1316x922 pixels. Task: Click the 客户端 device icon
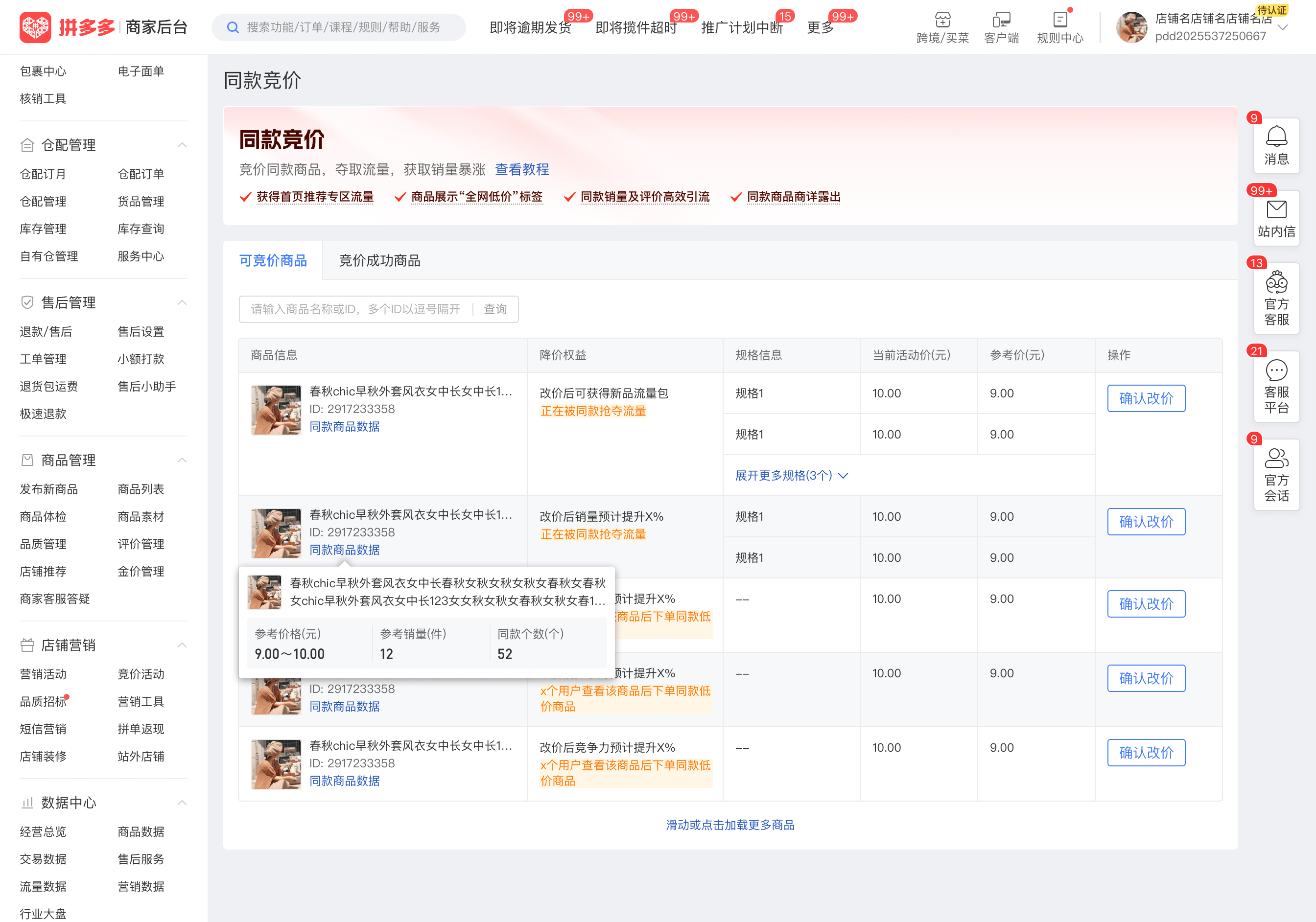pos(1001,20)
